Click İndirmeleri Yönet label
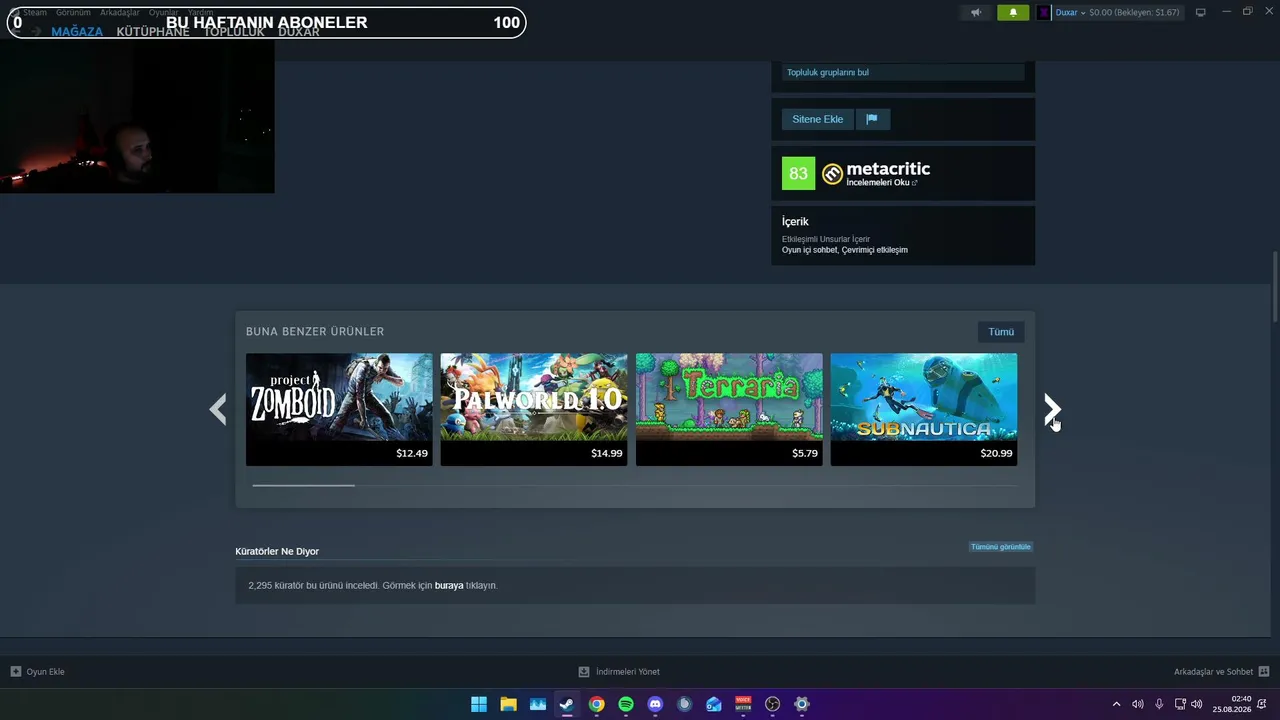1280x720 pixels. pos(628,672)
